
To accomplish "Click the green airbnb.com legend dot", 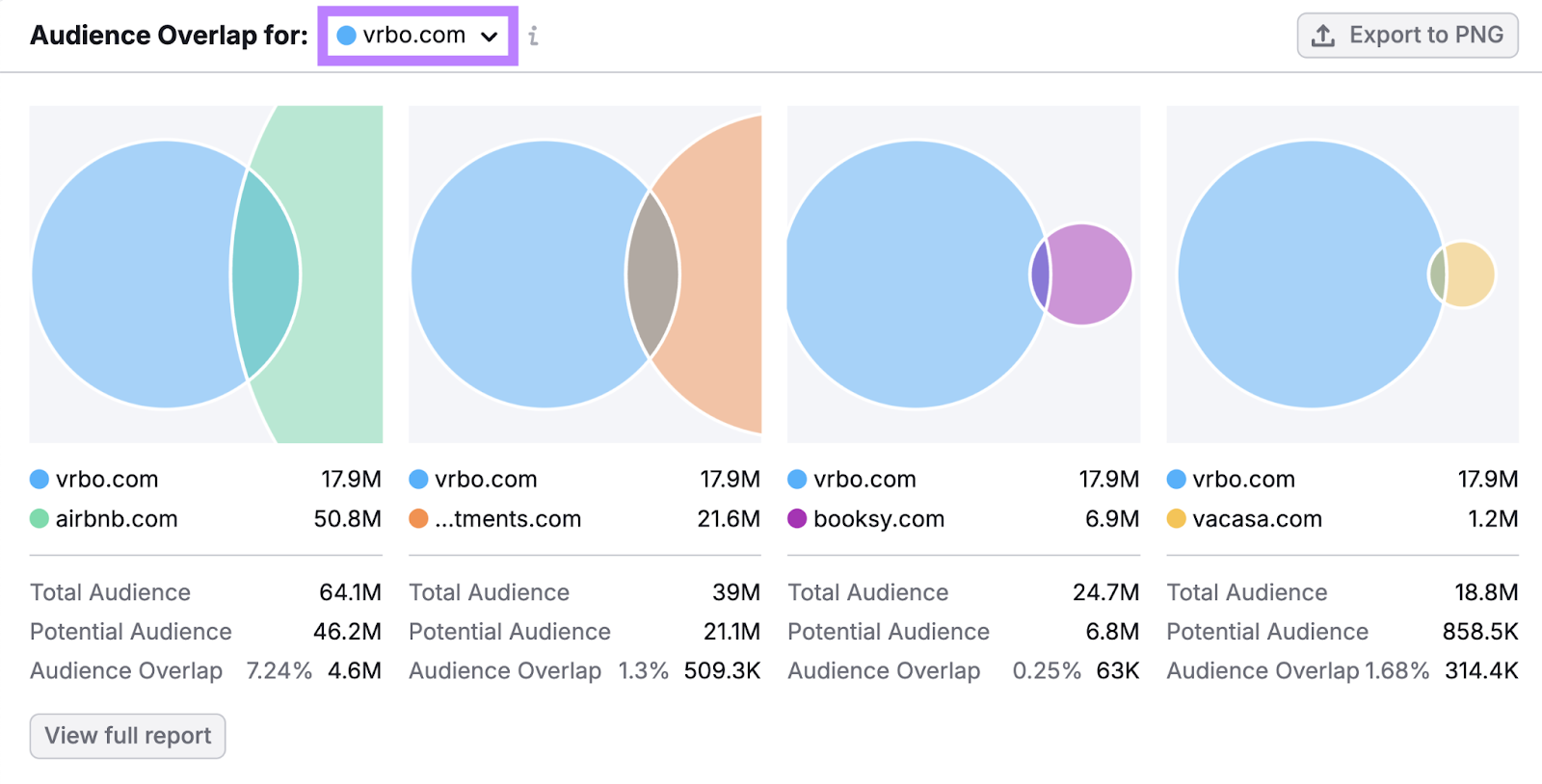I will (40, 519).
